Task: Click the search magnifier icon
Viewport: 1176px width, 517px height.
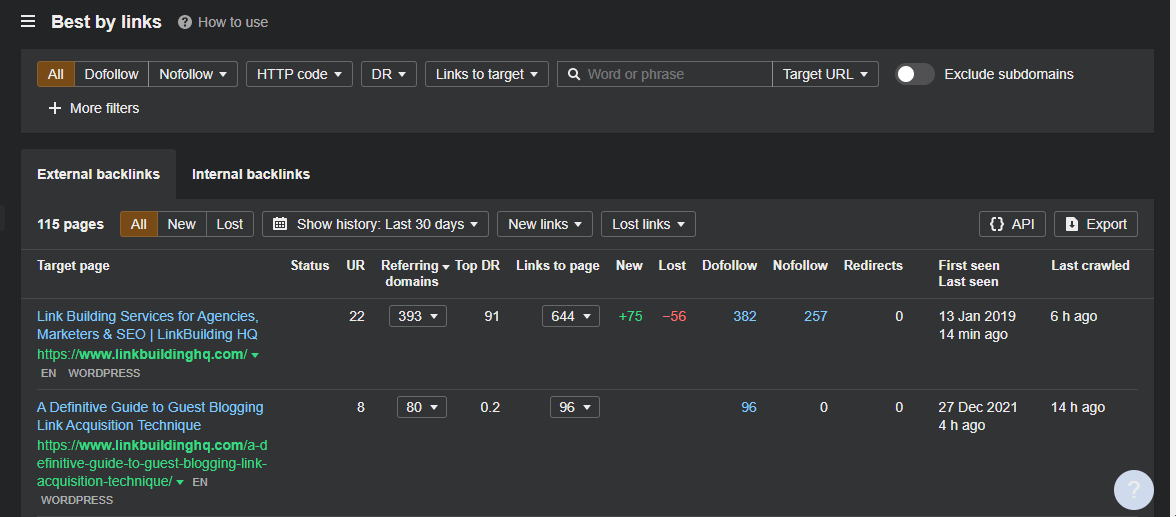Action: (x=574, y=74)
